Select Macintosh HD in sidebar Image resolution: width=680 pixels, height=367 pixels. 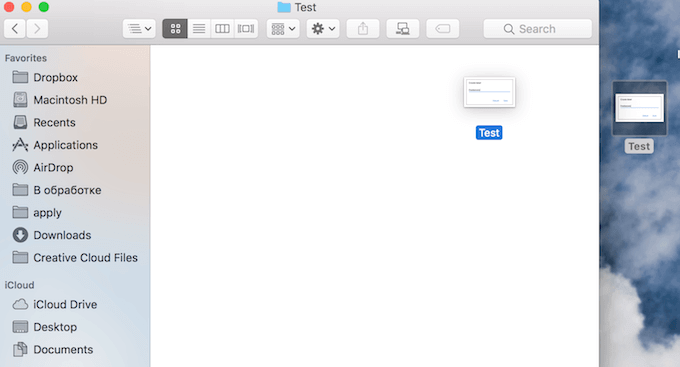pyautogui.click(x=70, y=100)
